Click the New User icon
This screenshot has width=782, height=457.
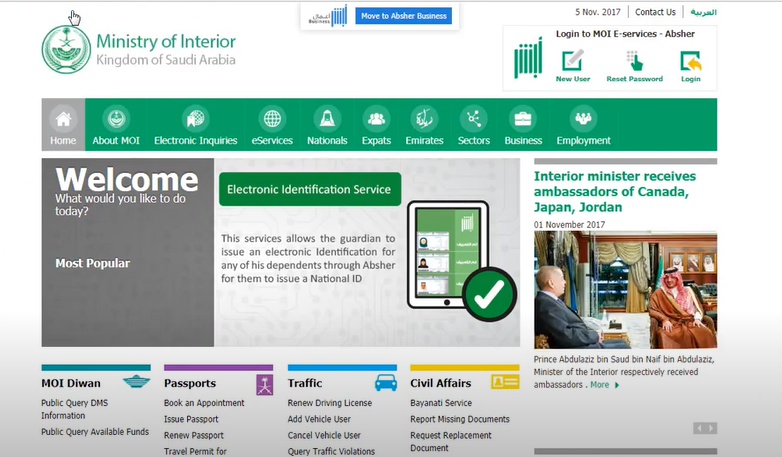tap(572, 61)
